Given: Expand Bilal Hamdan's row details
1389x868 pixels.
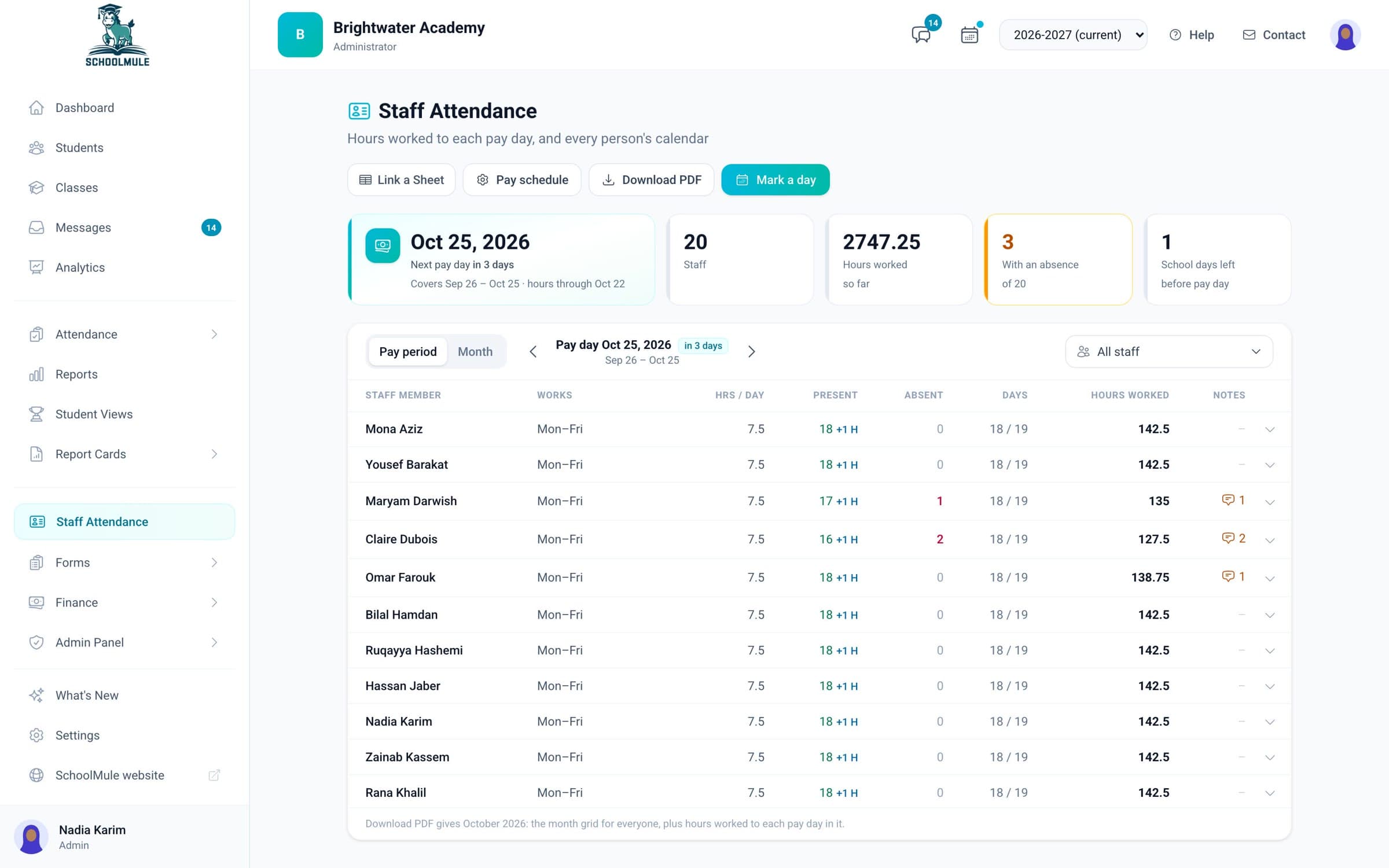Looking at the screenshot, I should pyautogui.click(x=1270, y=615).
